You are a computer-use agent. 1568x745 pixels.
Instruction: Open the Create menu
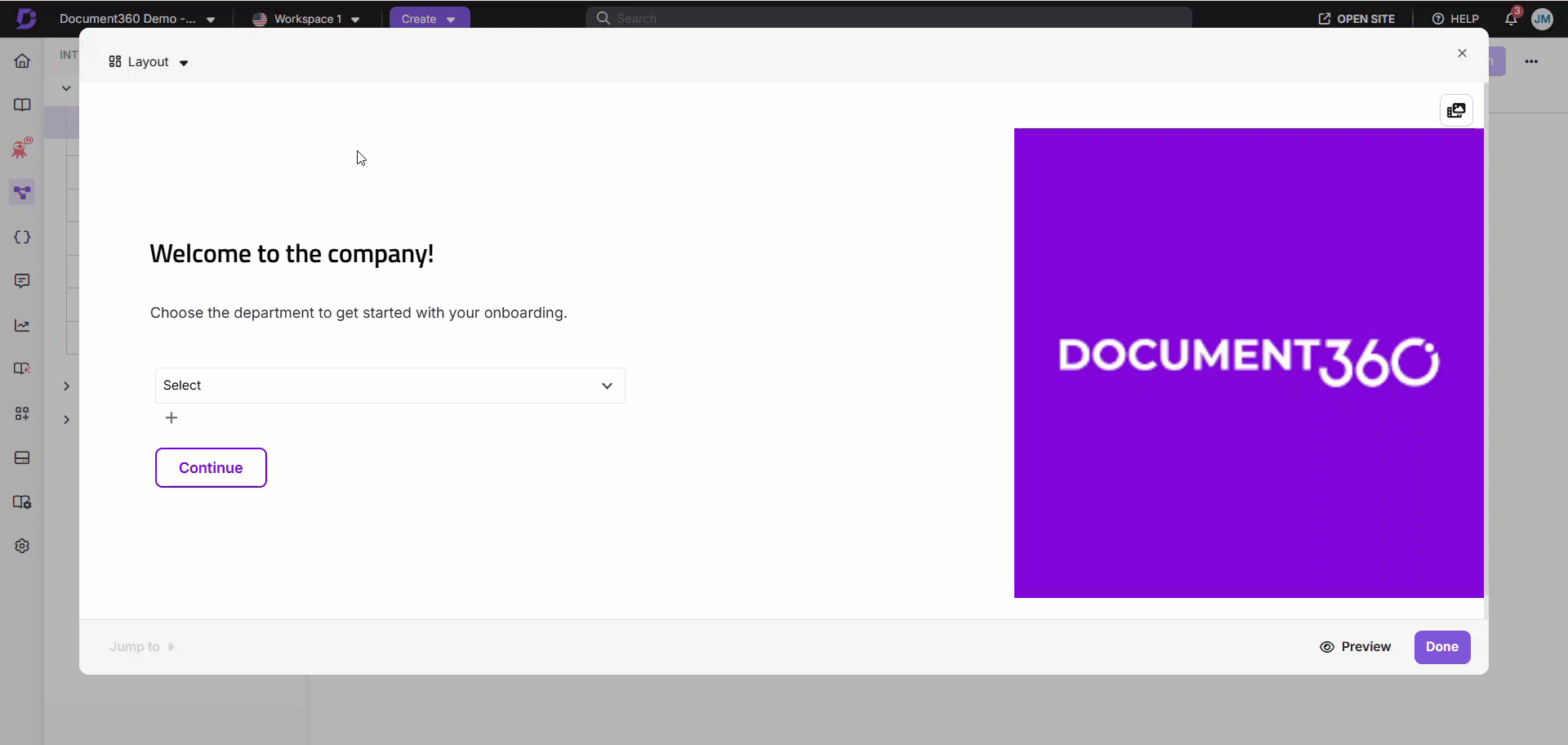click(x=429, y=19)
